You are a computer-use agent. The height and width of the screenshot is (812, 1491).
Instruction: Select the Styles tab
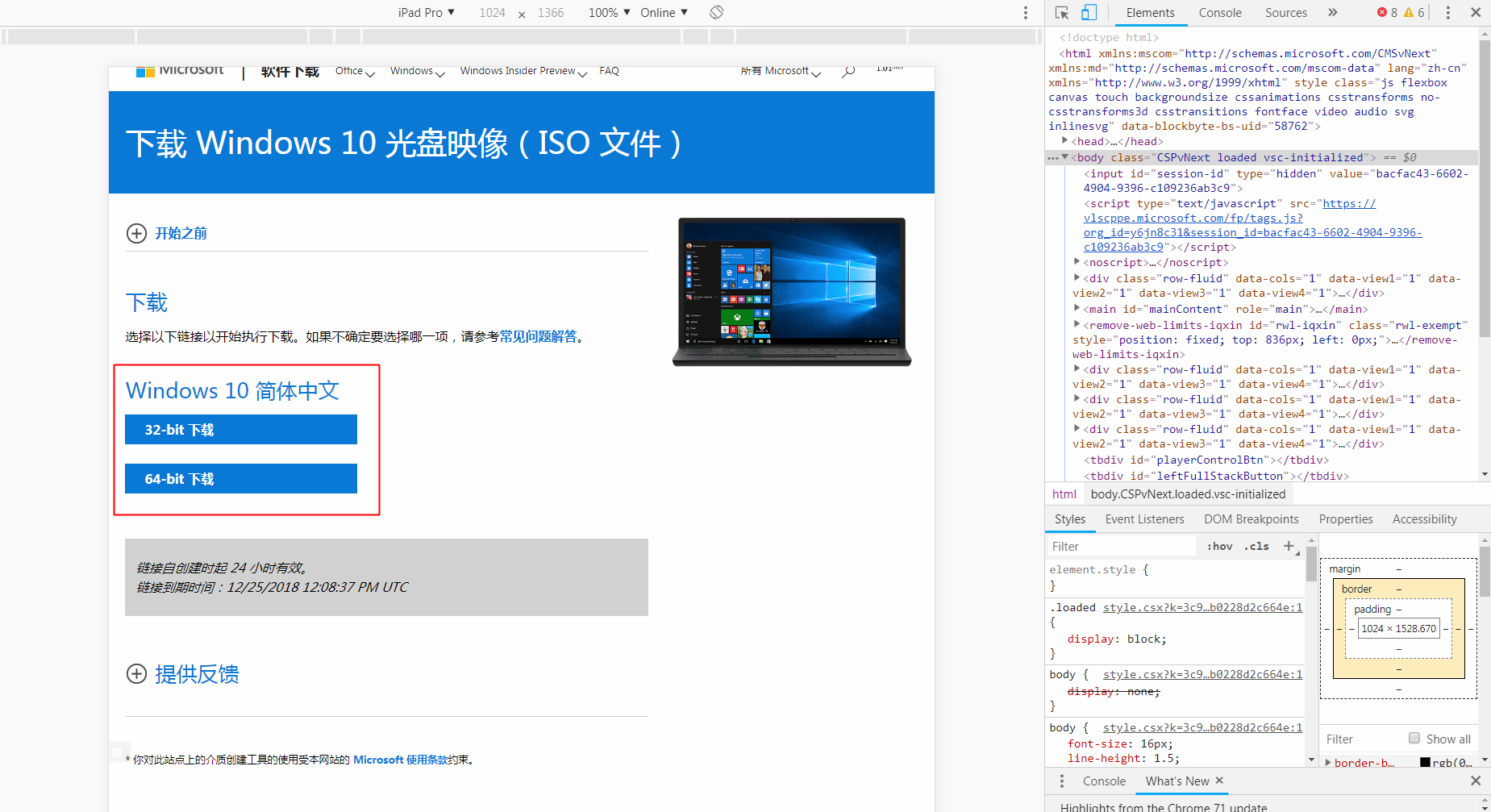(1070, 519)
